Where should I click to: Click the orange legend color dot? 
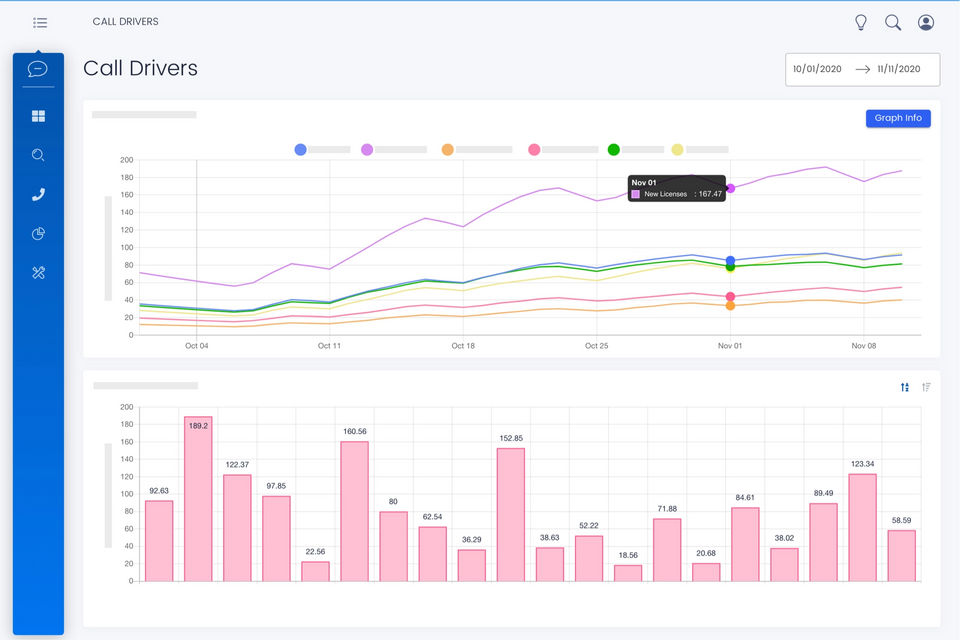(448, 149)
